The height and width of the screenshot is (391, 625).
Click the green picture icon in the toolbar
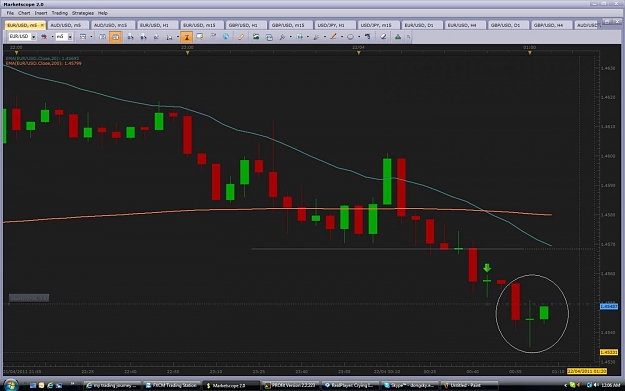[256, 37]
